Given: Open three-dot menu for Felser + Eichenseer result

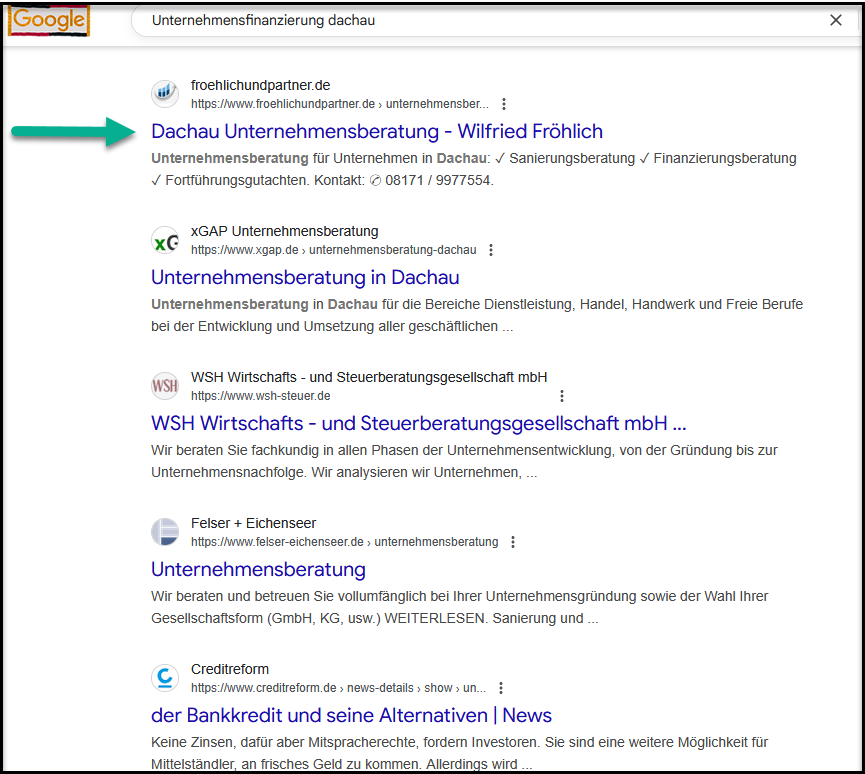Looking at the screenshot, I should point(513,542).
